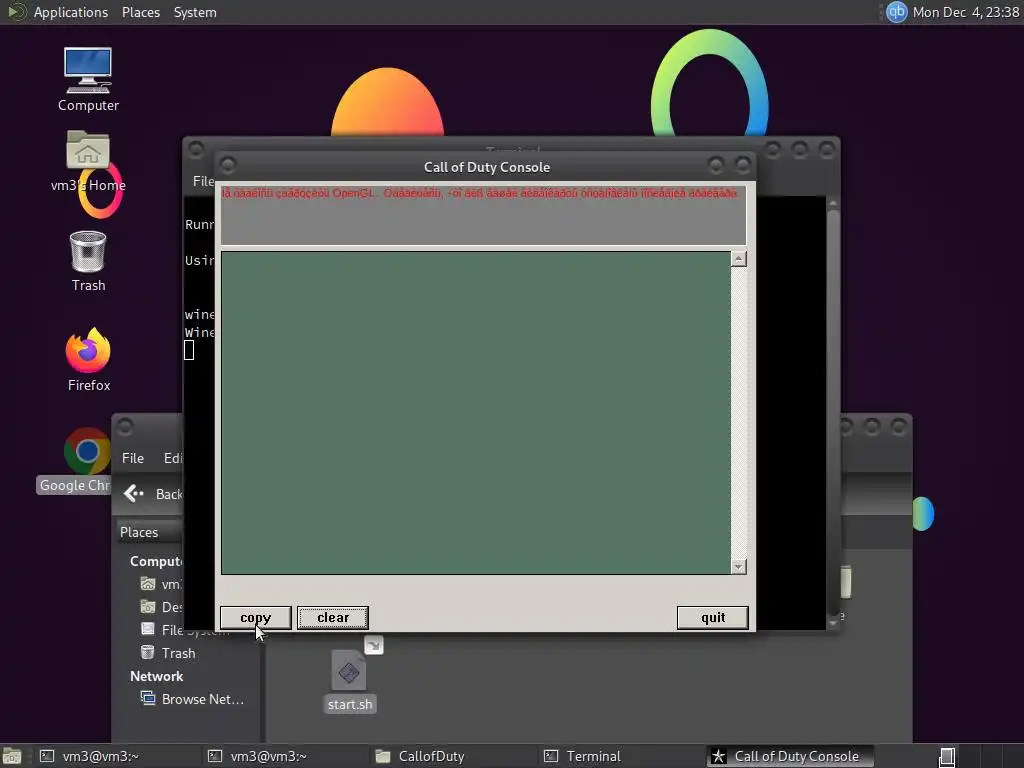Viewport: 1024px width, 768px height.
Task: Click the quit button in console
Action: [712, 618]
